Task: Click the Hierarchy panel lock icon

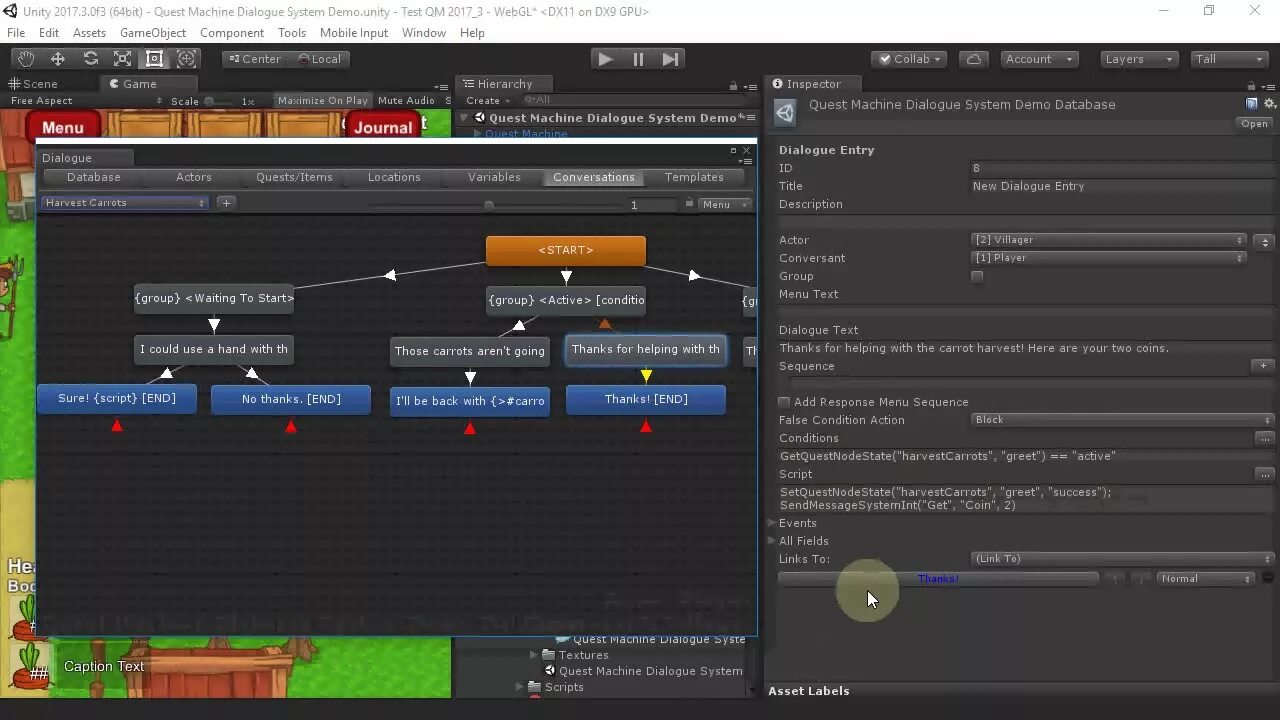Action: 733,86
